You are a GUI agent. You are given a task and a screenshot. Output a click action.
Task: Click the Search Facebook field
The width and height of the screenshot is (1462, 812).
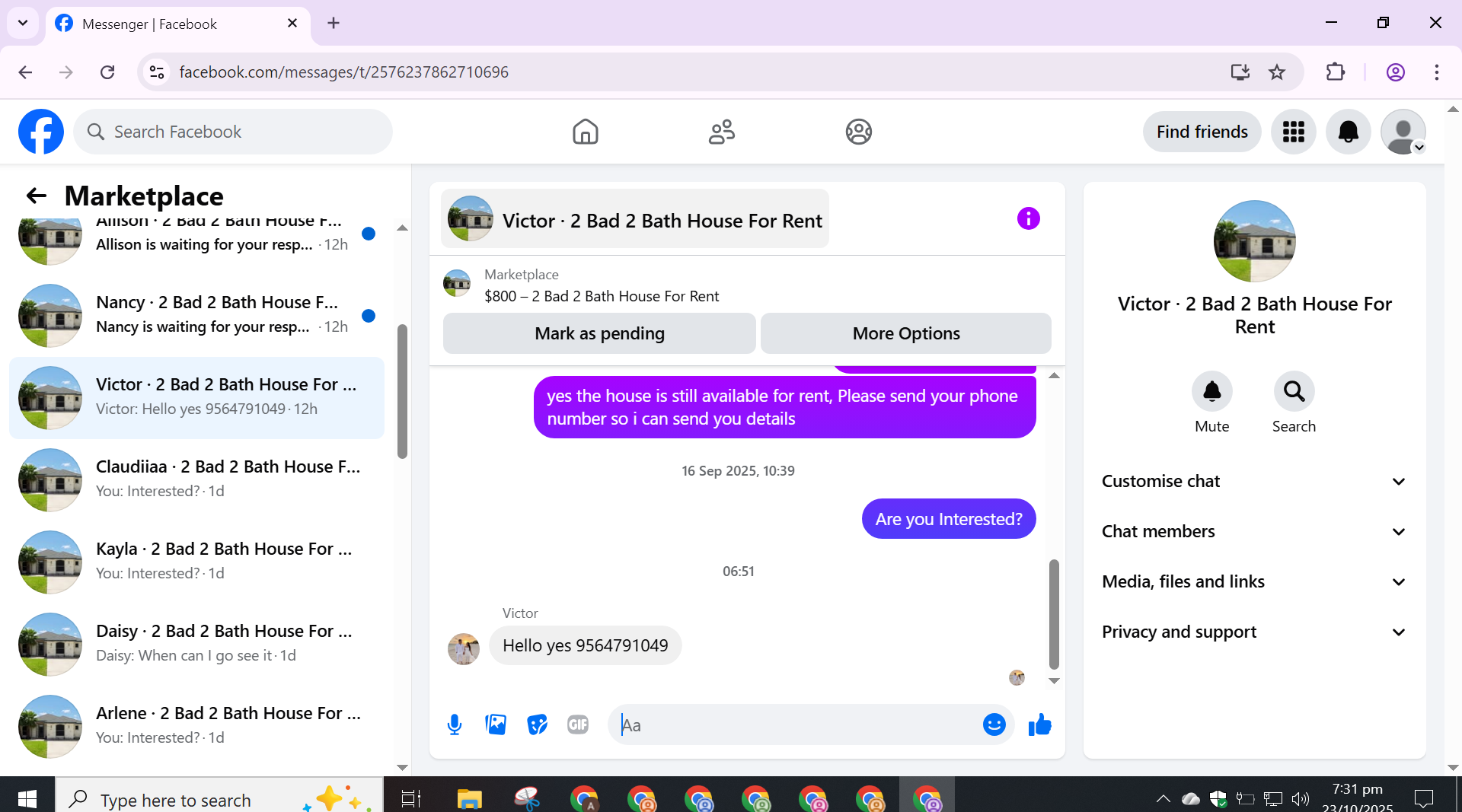coord(233,132)
